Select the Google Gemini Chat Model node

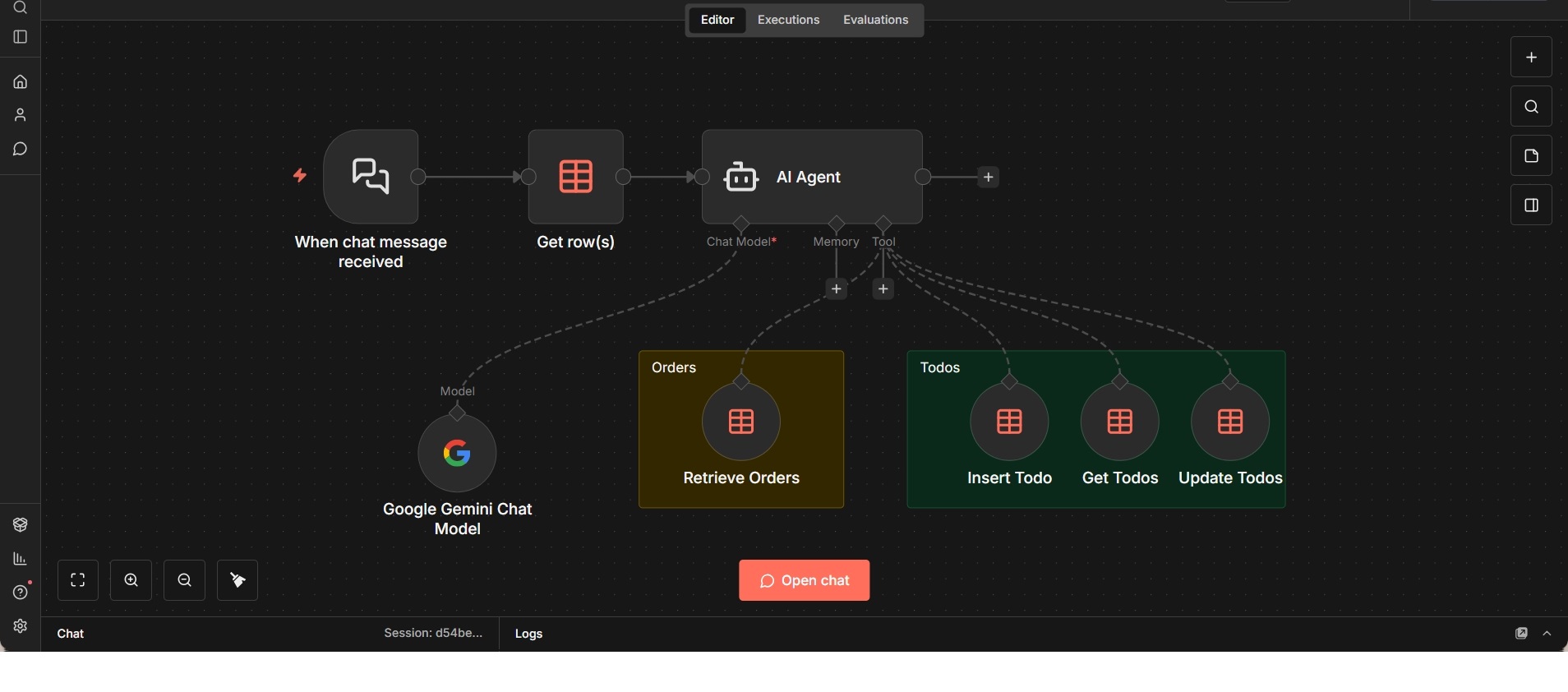[x=457, y=453]
